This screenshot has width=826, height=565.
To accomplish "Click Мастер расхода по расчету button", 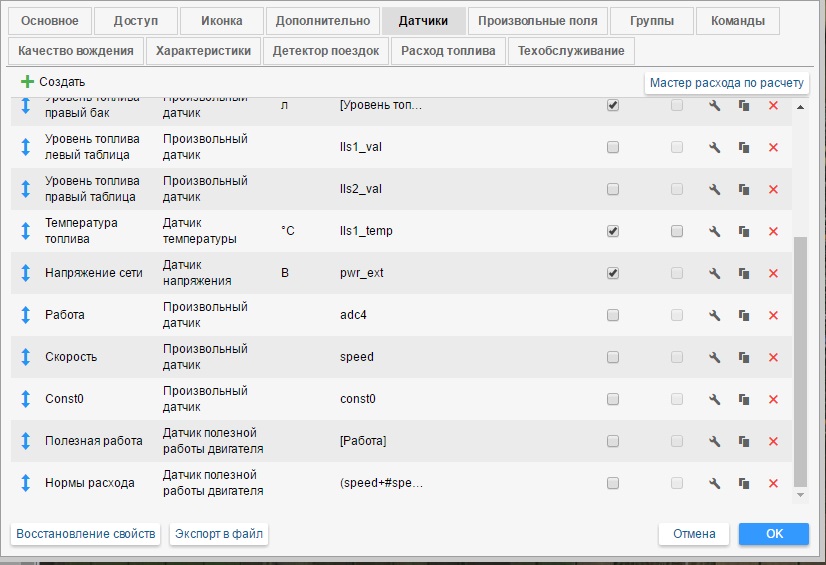I will [x=726, y=83].
